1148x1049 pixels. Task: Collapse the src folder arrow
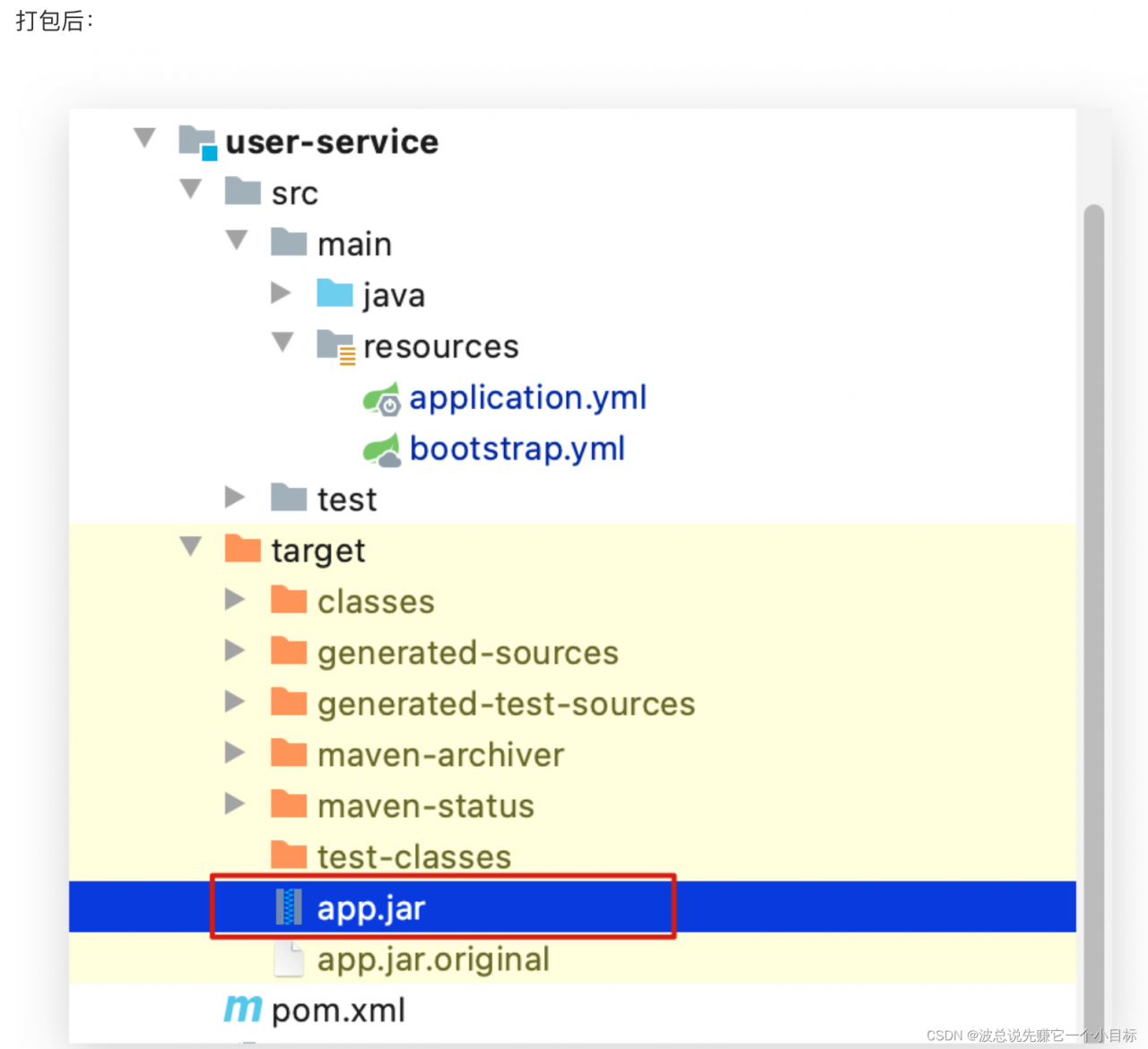[x=191, y=189]
